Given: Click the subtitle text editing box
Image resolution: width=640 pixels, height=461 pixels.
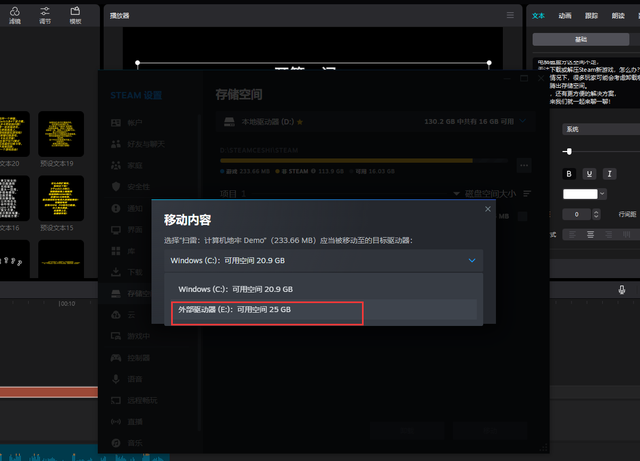Looking at the screenshot, I should [588, 82].
